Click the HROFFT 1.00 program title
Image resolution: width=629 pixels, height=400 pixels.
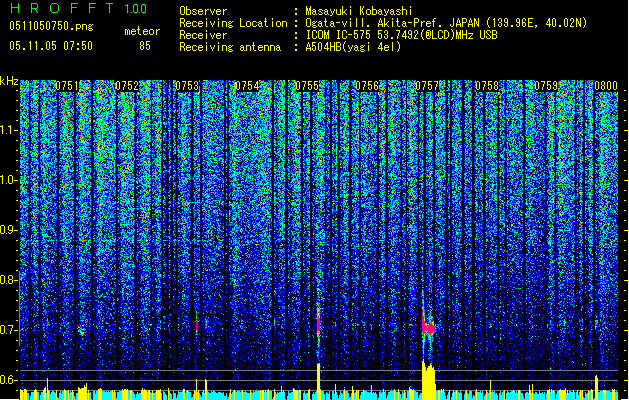click(x=79, y=8)
